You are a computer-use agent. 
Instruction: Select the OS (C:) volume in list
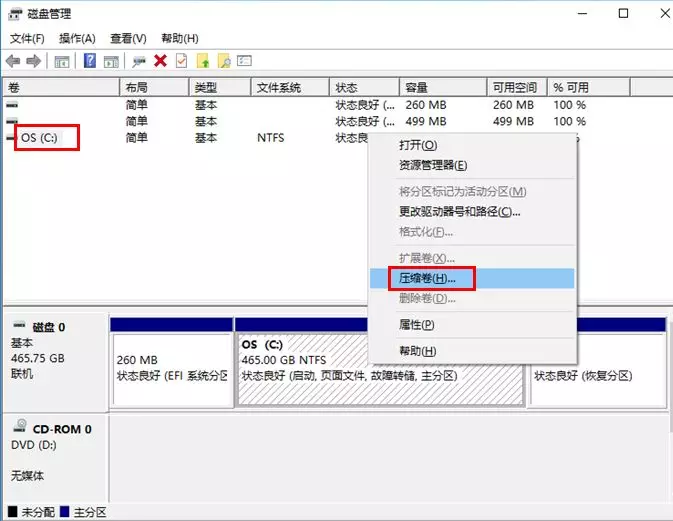[x=39, y=138]
